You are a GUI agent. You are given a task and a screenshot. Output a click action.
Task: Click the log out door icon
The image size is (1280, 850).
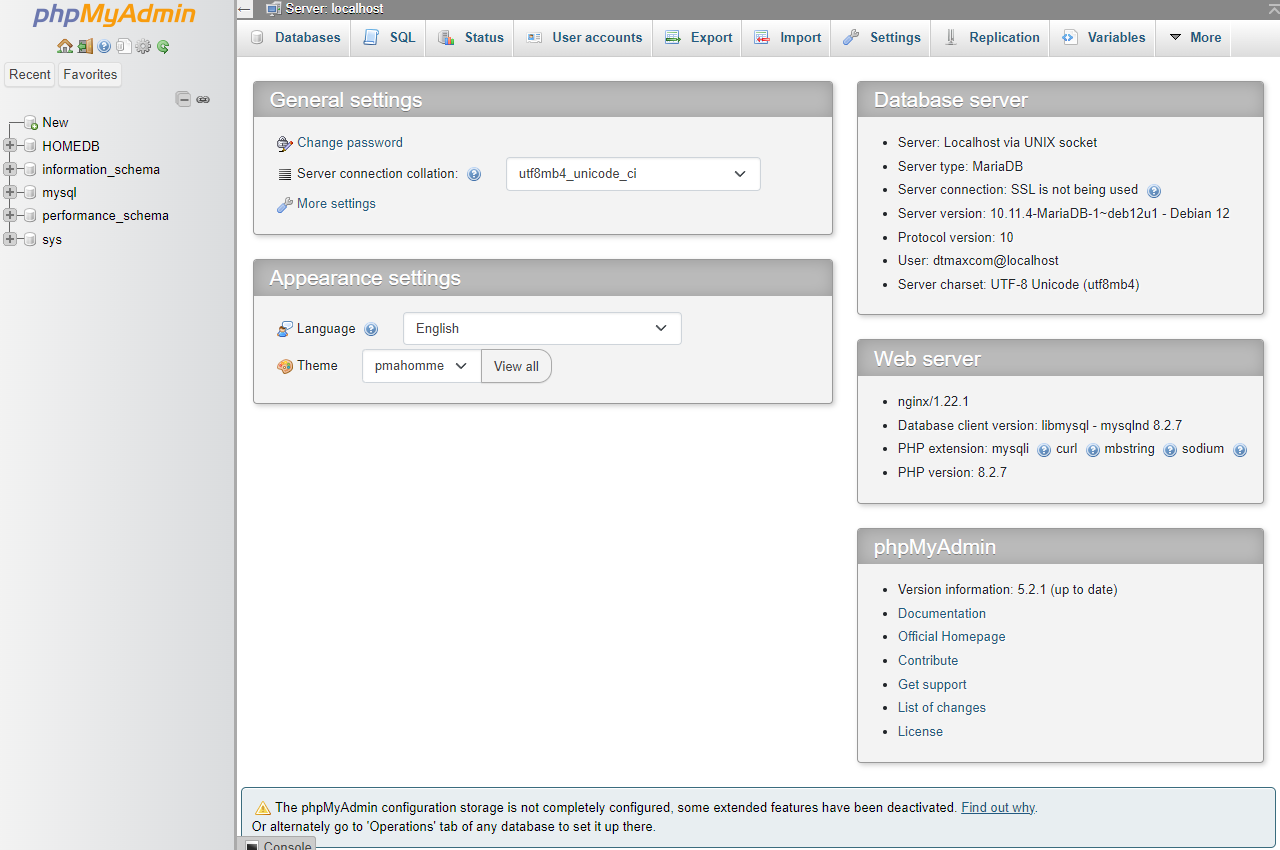pyautogui.click(x=85, y=46)
